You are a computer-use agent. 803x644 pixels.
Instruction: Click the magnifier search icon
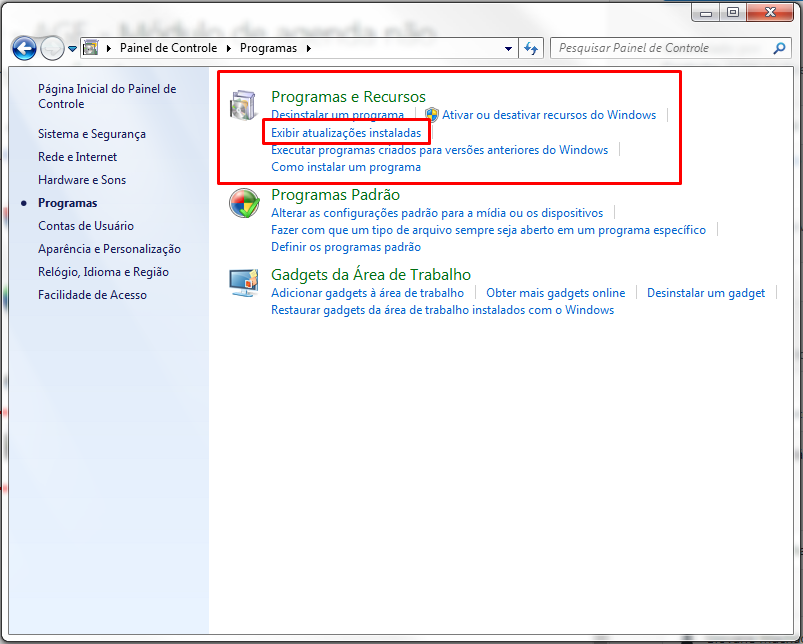point(779,48)
